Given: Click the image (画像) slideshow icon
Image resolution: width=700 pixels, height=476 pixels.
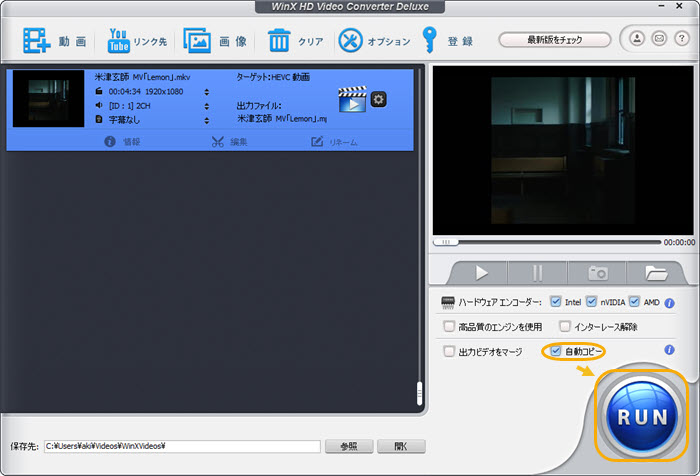Looking at the screenshot, I should click(x=197, y=41).
